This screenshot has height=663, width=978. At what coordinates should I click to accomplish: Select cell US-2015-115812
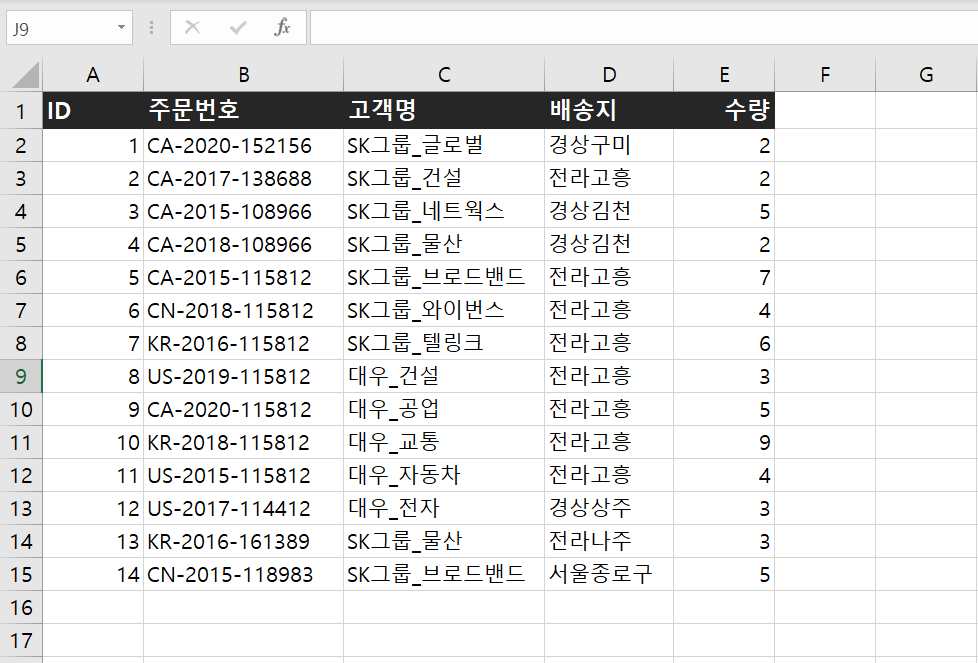pyautogui.click(x=244, y=476)
